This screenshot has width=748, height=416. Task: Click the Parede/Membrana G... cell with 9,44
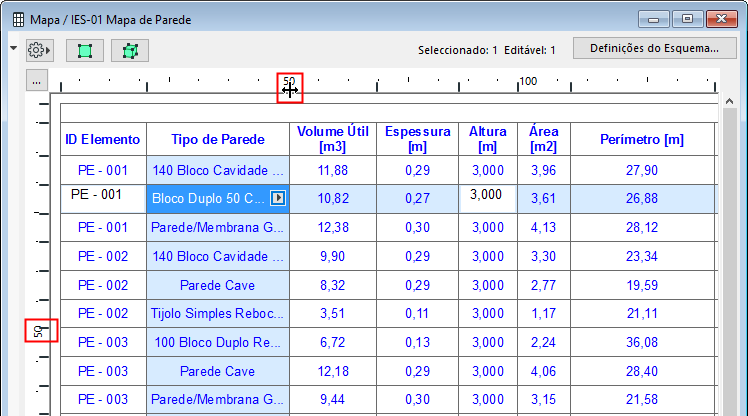[x=218, y=399]
